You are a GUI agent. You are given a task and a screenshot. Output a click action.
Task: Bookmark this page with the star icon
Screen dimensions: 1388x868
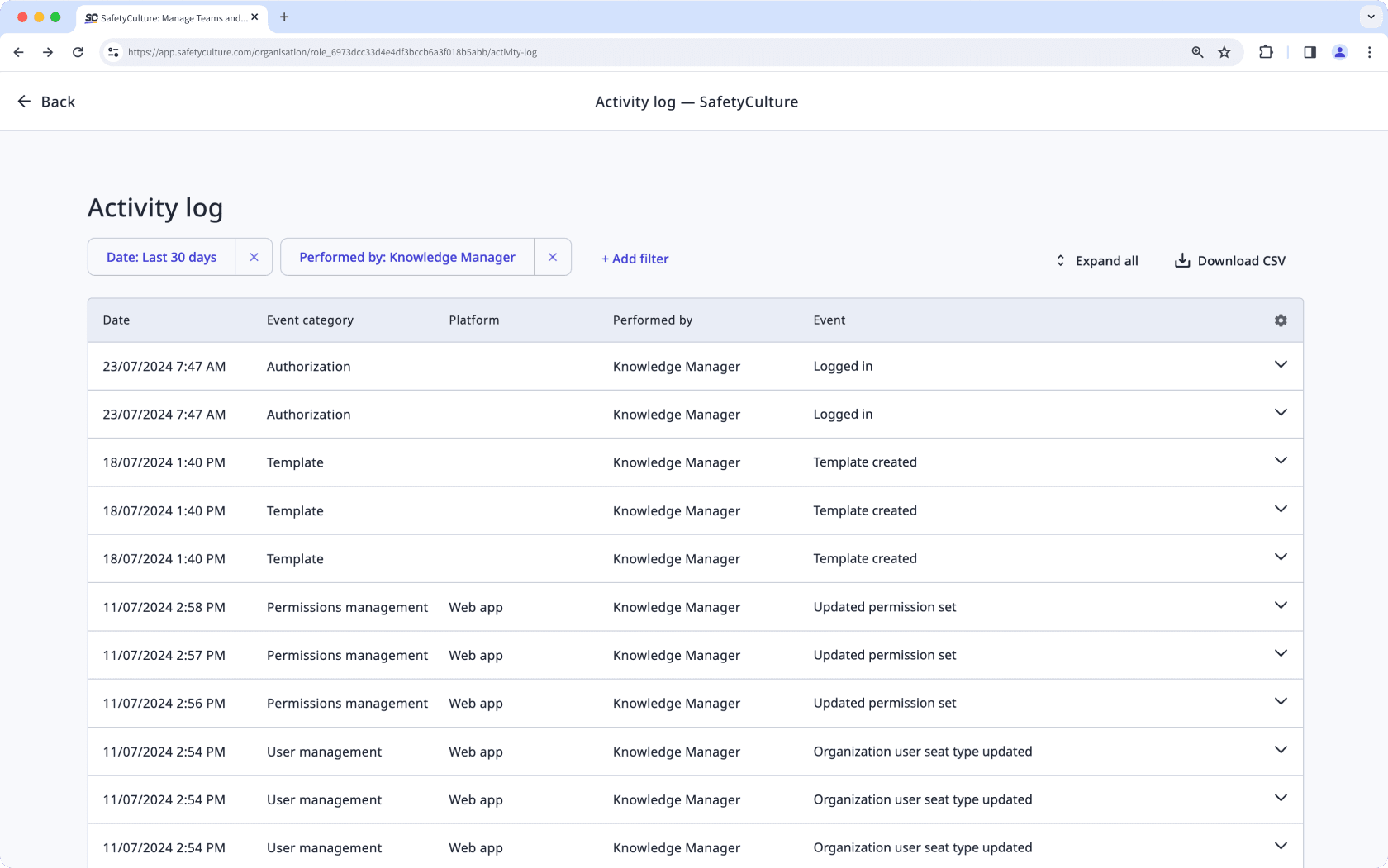1224,52
